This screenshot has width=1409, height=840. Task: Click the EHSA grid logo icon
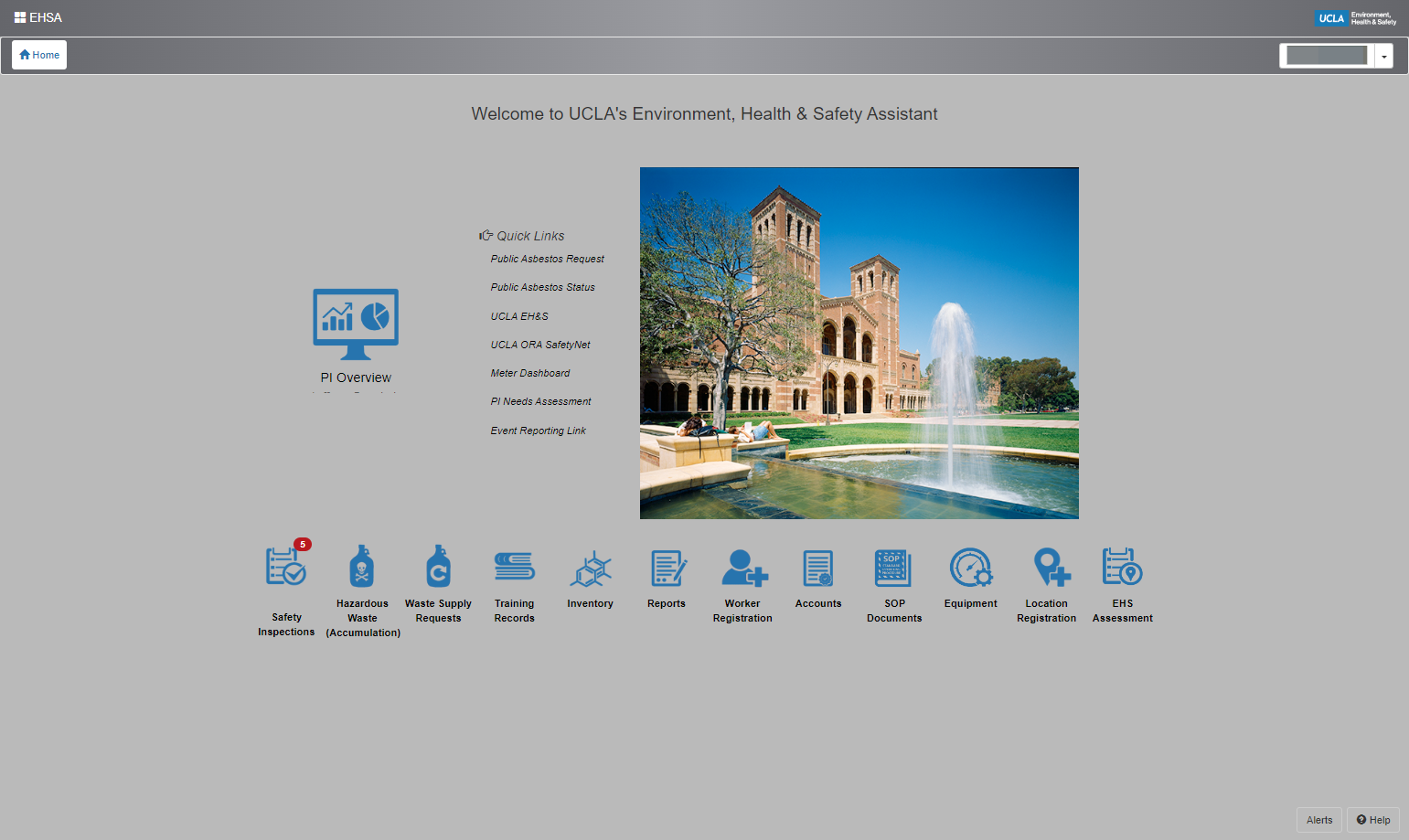coord(20,17)
